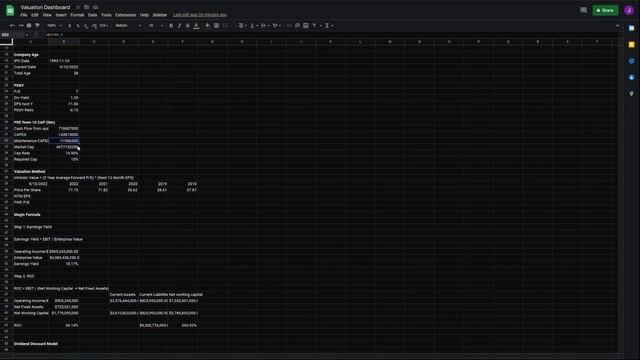Screen dimensions: 640x360
Task: Select the Maintenance CAPEX value cell
Action: point(64,141)
